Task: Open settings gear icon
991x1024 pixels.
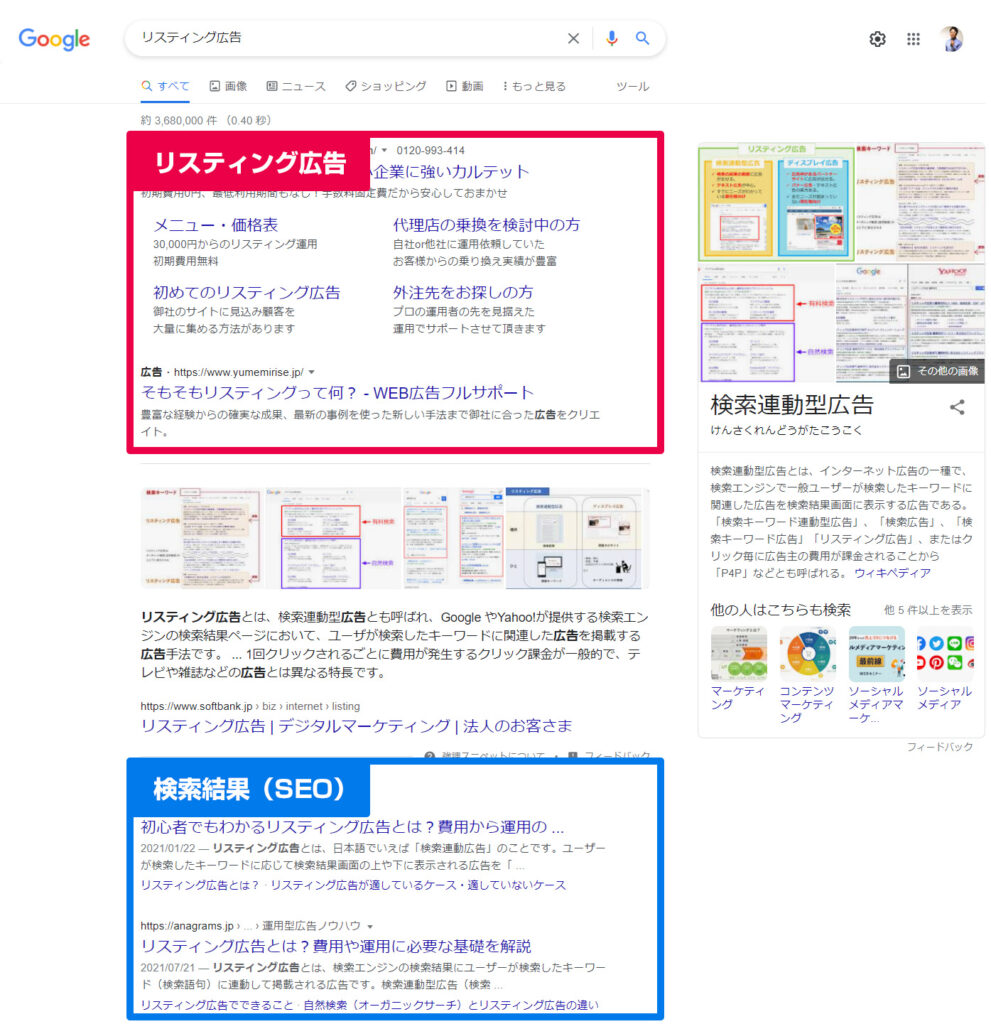Action: point(877,39)
